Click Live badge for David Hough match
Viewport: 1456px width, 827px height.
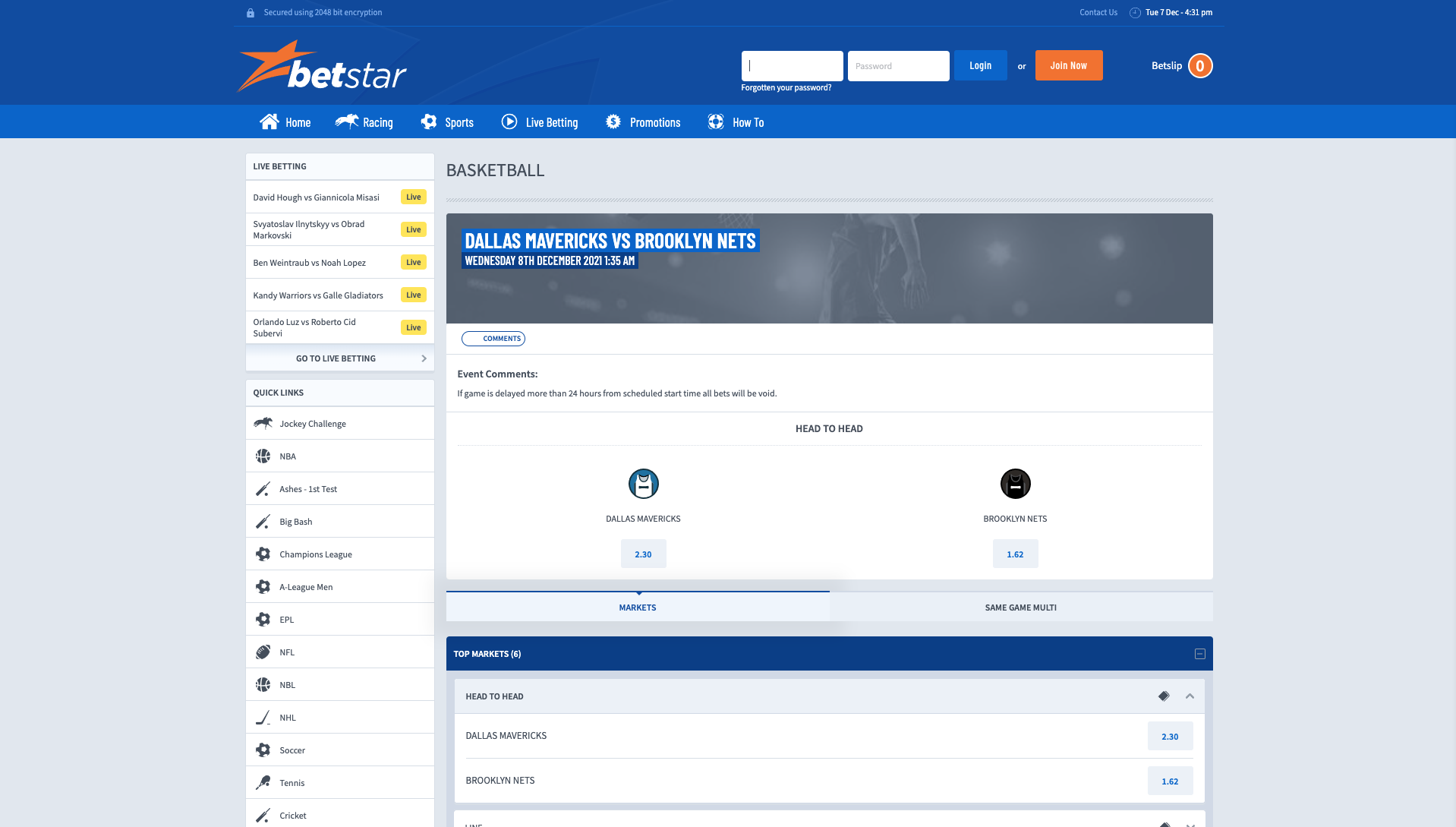click(414, 197)
